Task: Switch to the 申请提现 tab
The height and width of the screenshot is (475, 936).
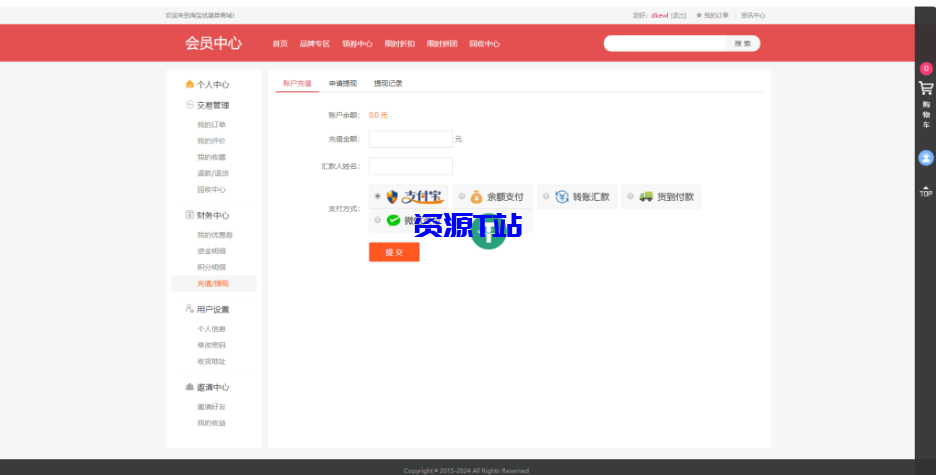Action: tap(343, 84)
